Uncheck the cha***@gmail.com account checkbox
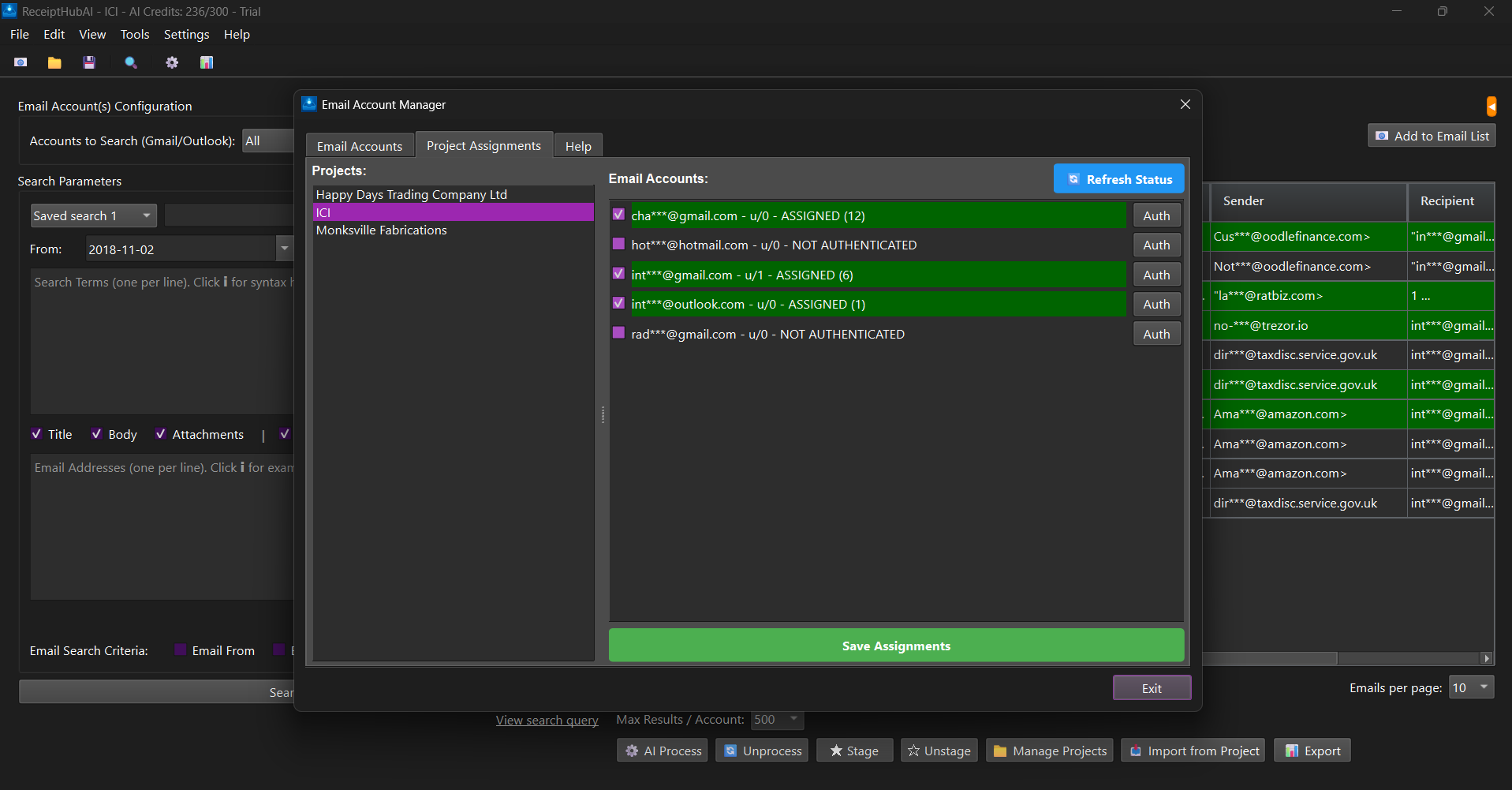Screen dimensions: 1512x790 [x=618, y=215]
